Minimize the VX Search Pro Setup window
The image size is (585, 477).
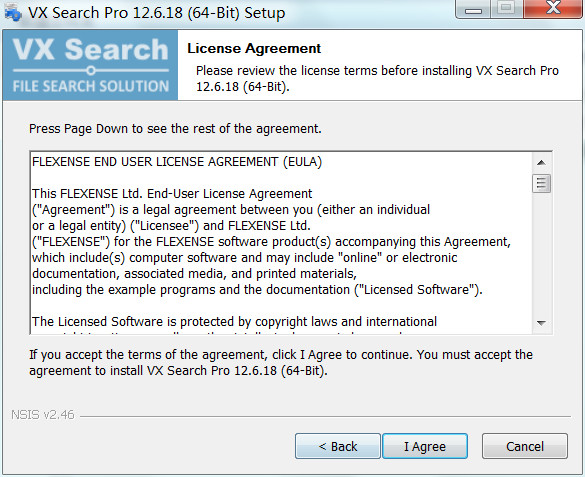point(473,9)
